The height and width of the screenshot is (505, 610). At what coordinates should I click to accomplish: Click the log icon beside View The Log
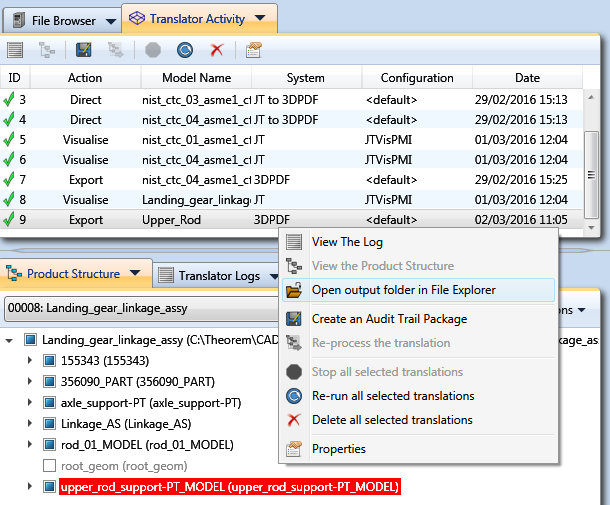(294, 242)
